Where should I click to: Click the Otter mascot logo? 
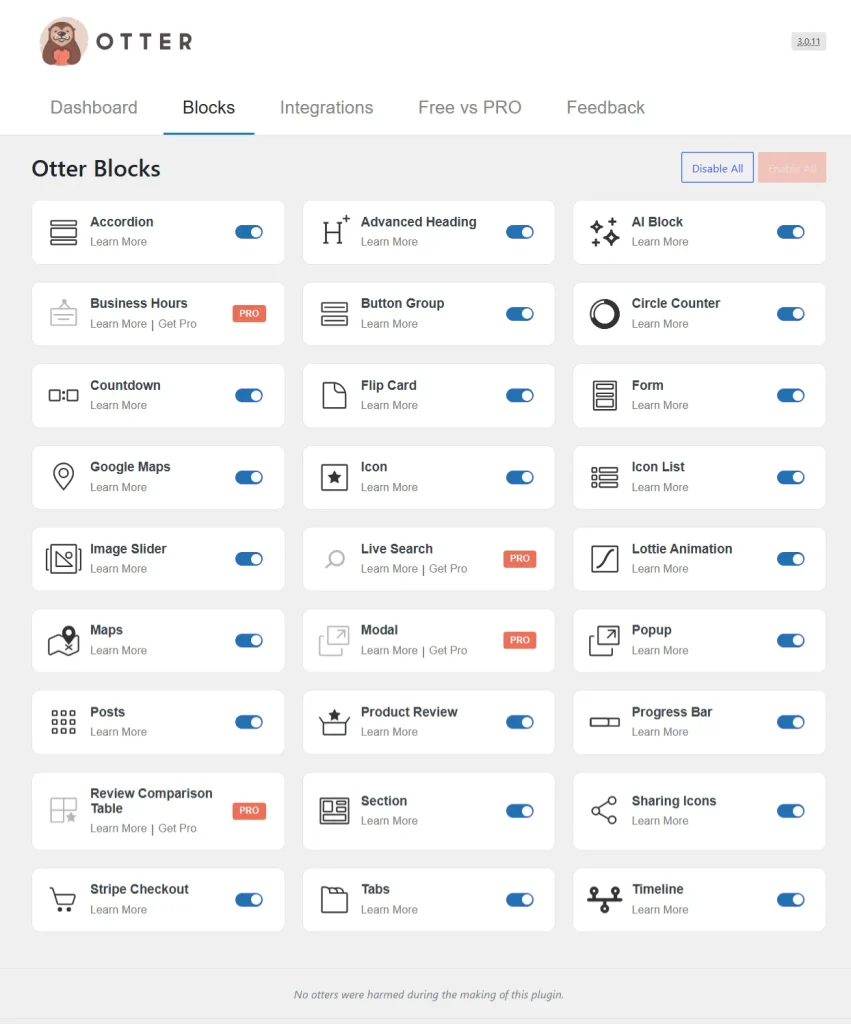click(x=63, y=40)
